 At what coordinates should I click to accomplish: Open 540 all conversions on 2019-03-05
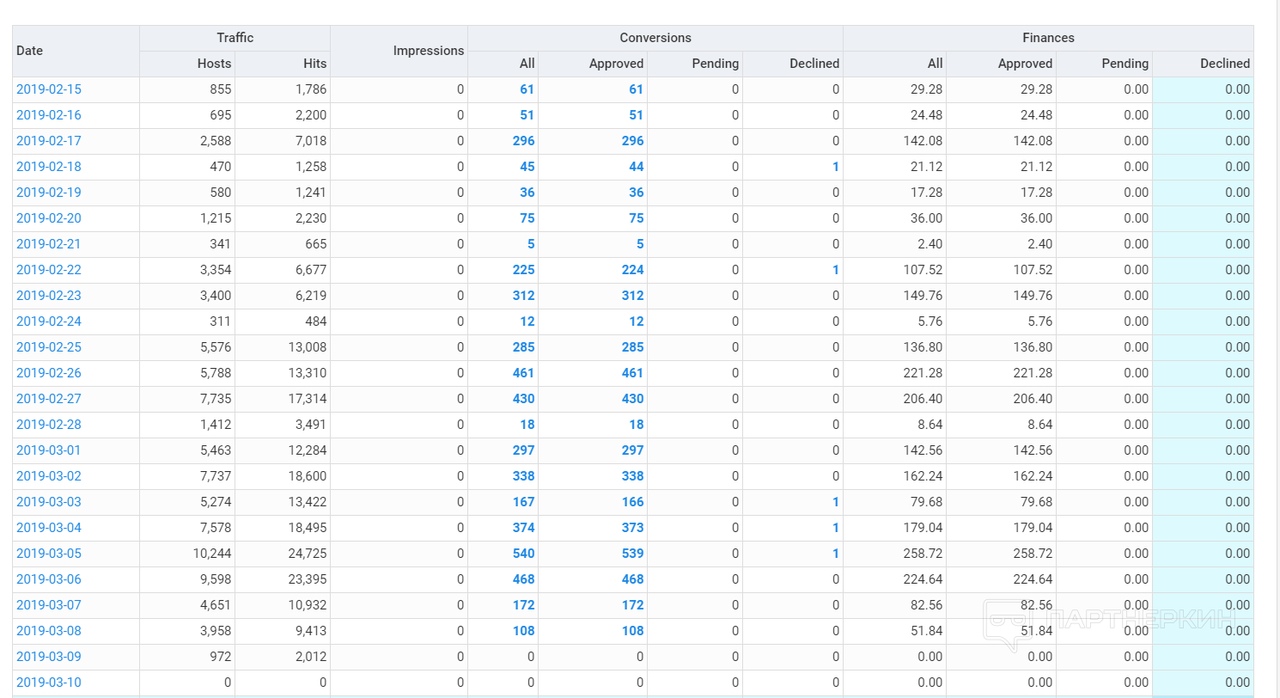(x=523, y=553)
